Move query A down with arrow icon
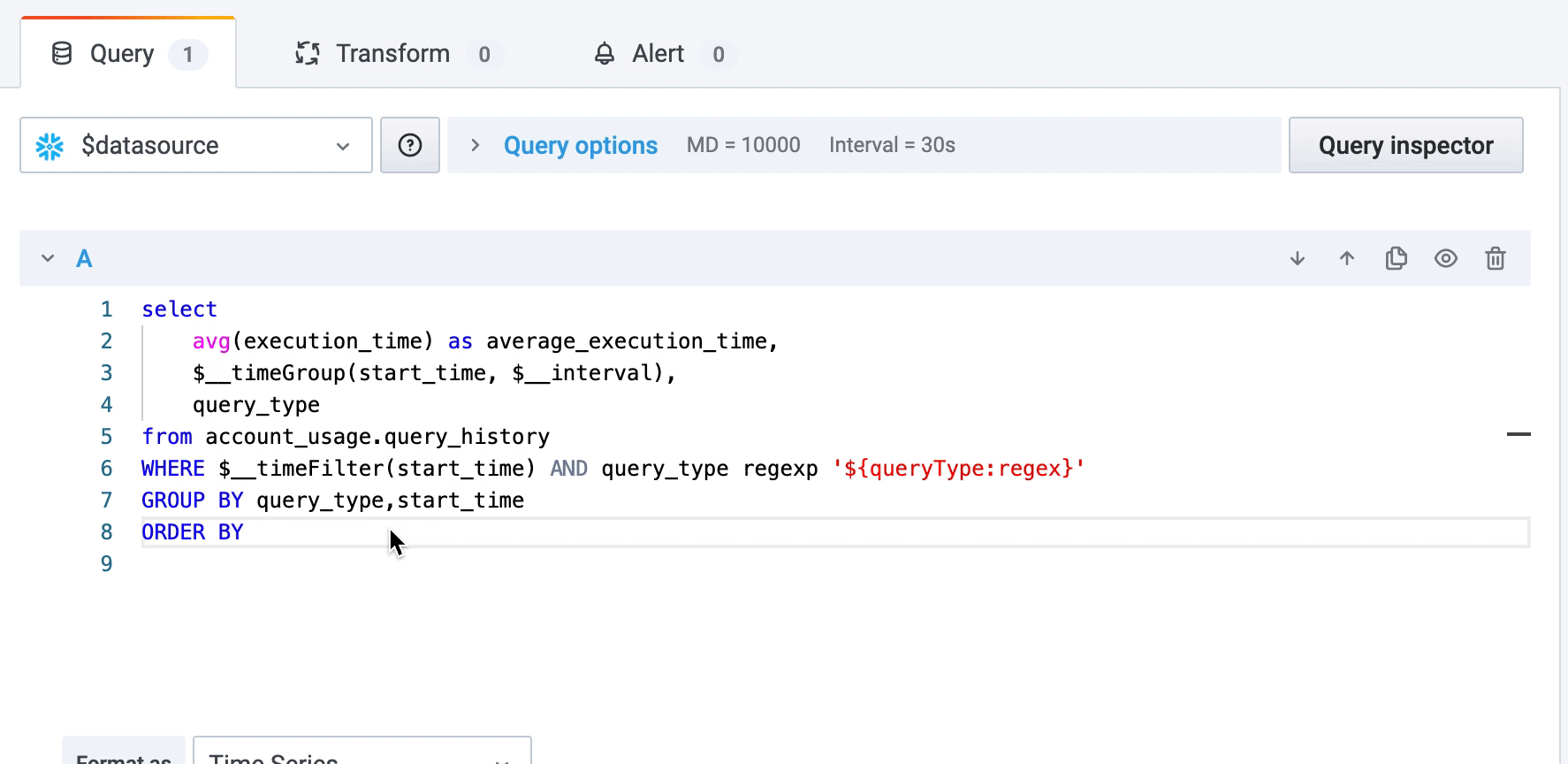Screen dimensions: 1568x764 tap(1297, 258)
